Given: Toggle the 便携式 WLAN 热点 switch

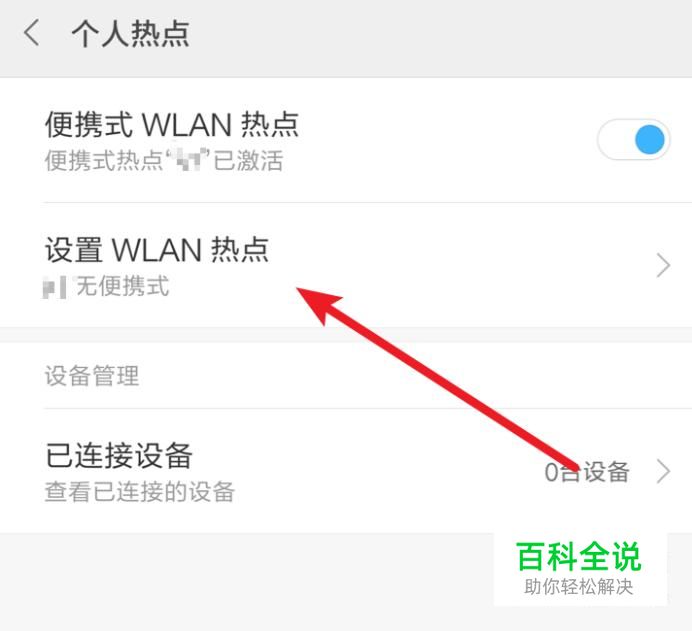Looking at the screenshot, I should (x=633, y=140).
